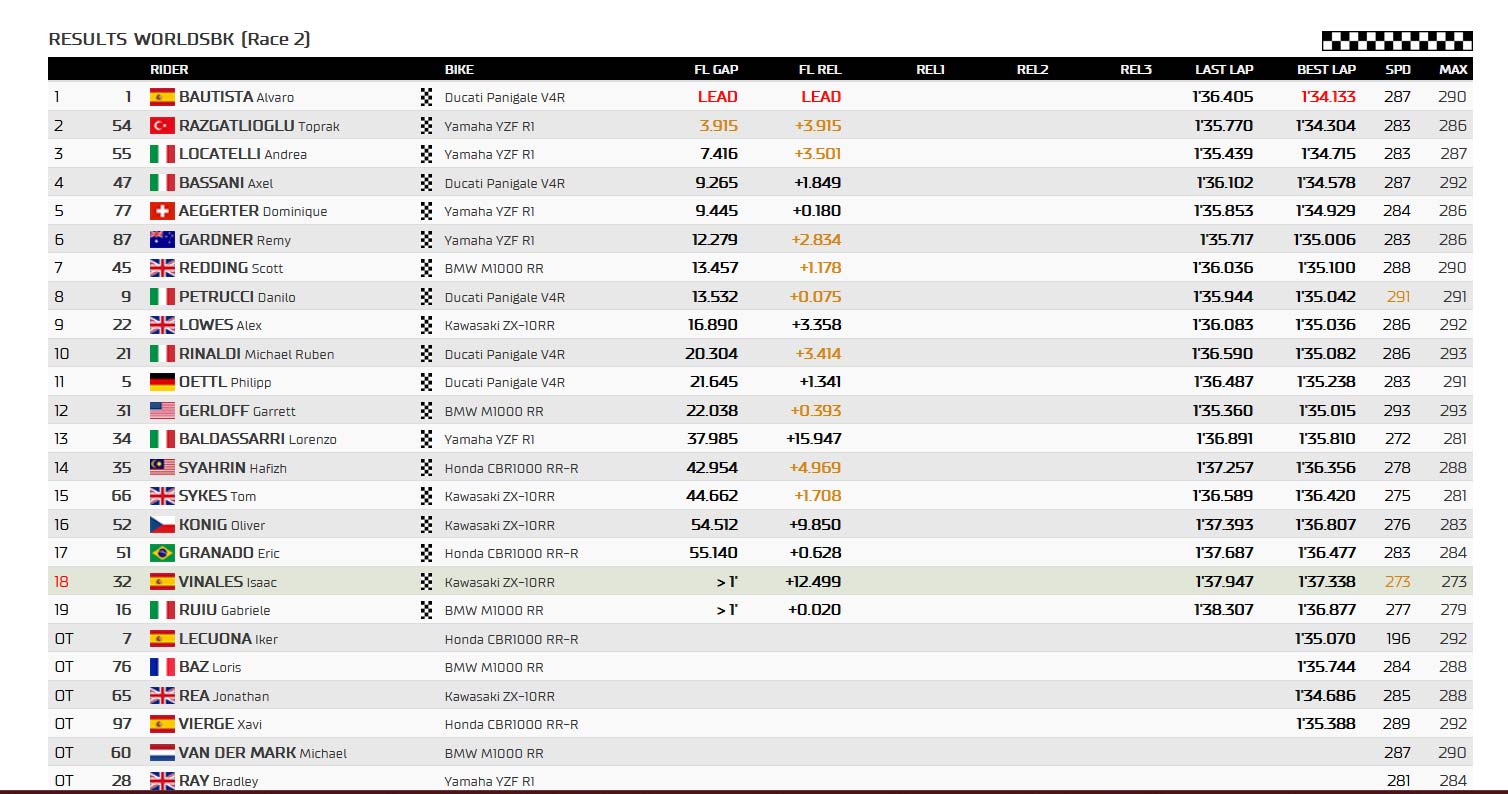
Task: Click the Swiss flag beside AEGERTER Dominique
Action: click(162, 211)
